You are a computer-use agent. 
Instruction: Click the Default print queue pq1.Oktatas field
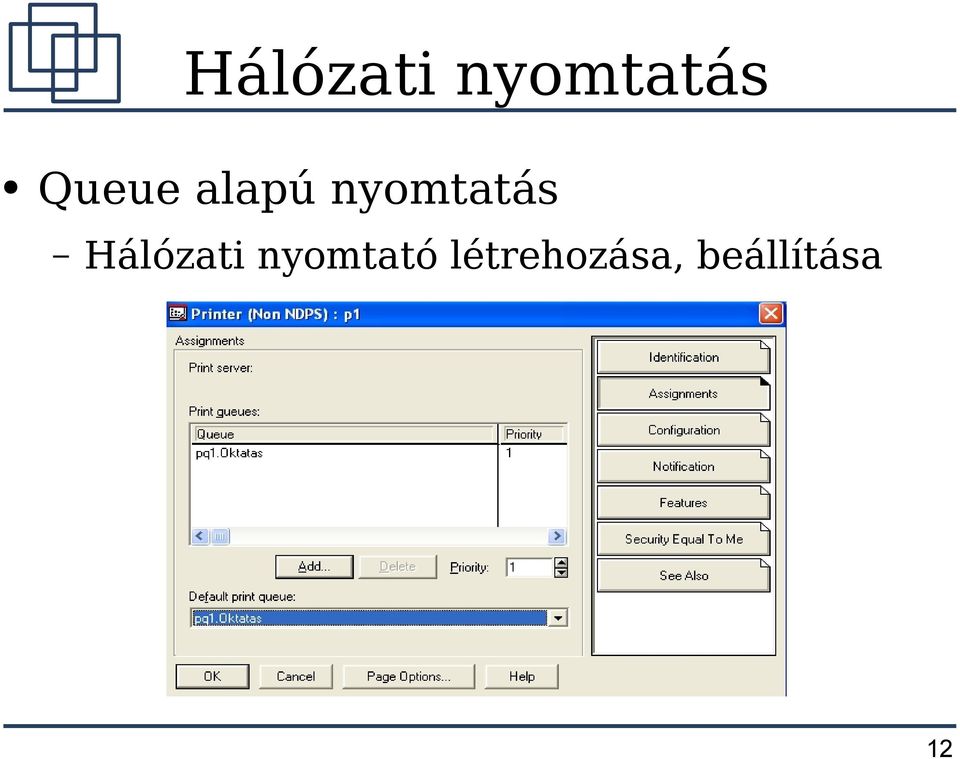point(369,618)
